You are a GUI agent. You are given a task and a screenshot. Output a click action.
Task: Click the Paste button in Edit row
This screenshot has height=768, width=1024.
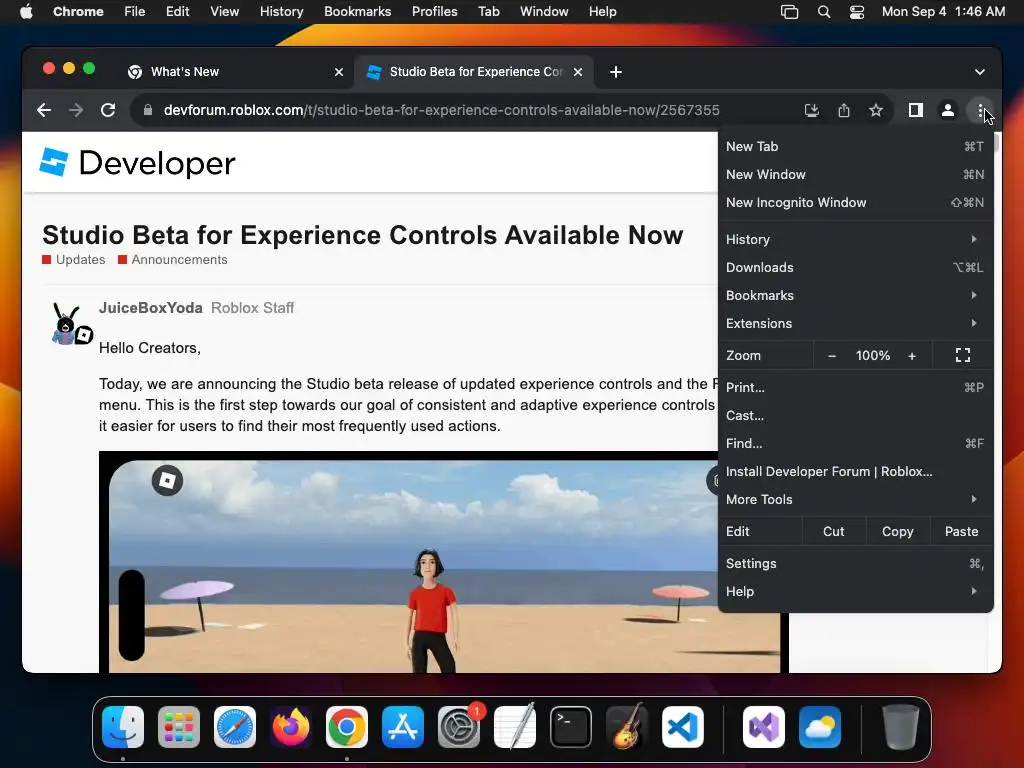[x=961, y=532]
